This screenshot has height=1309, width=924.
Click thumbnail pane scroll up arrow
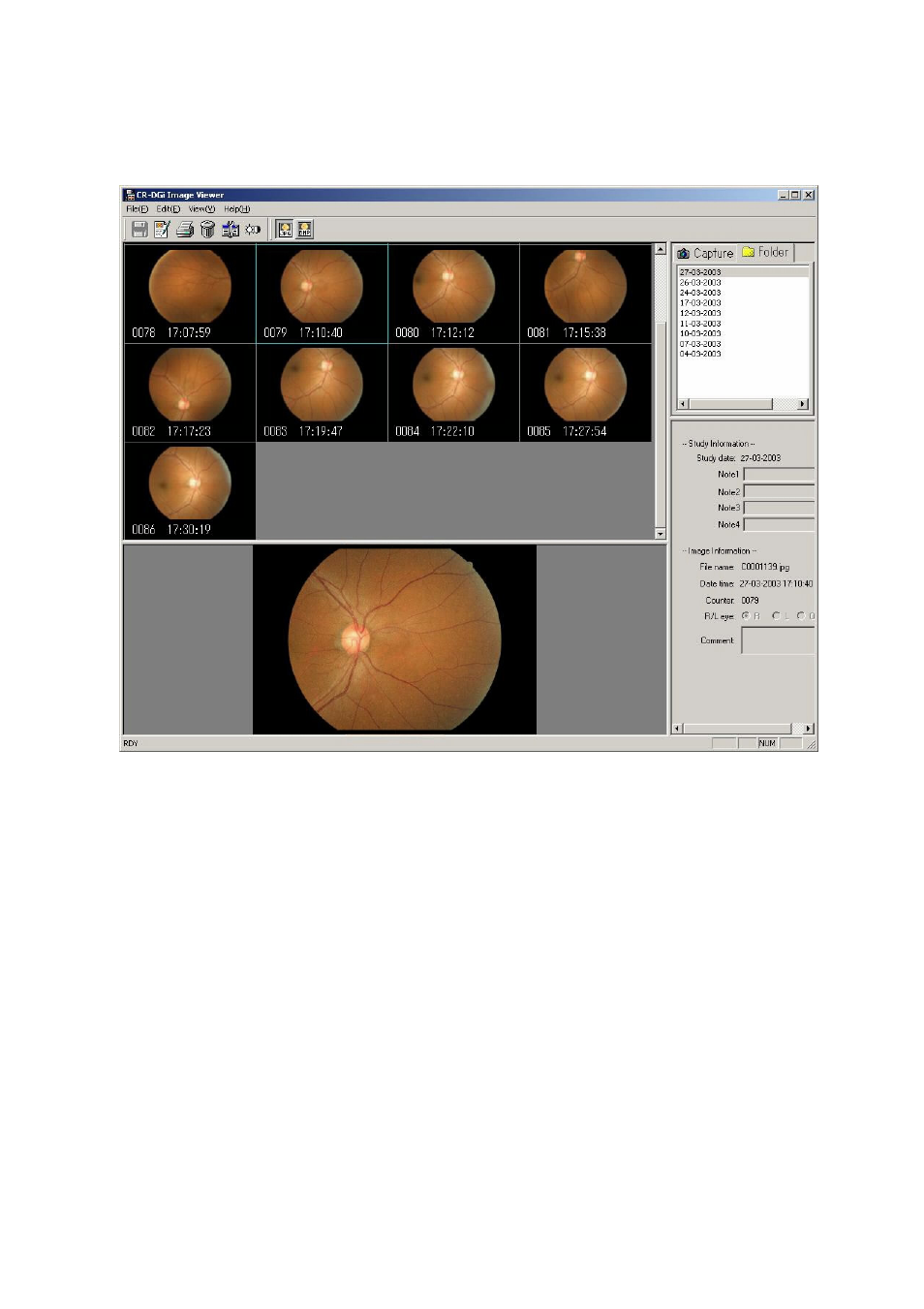(x=661, y=249)
